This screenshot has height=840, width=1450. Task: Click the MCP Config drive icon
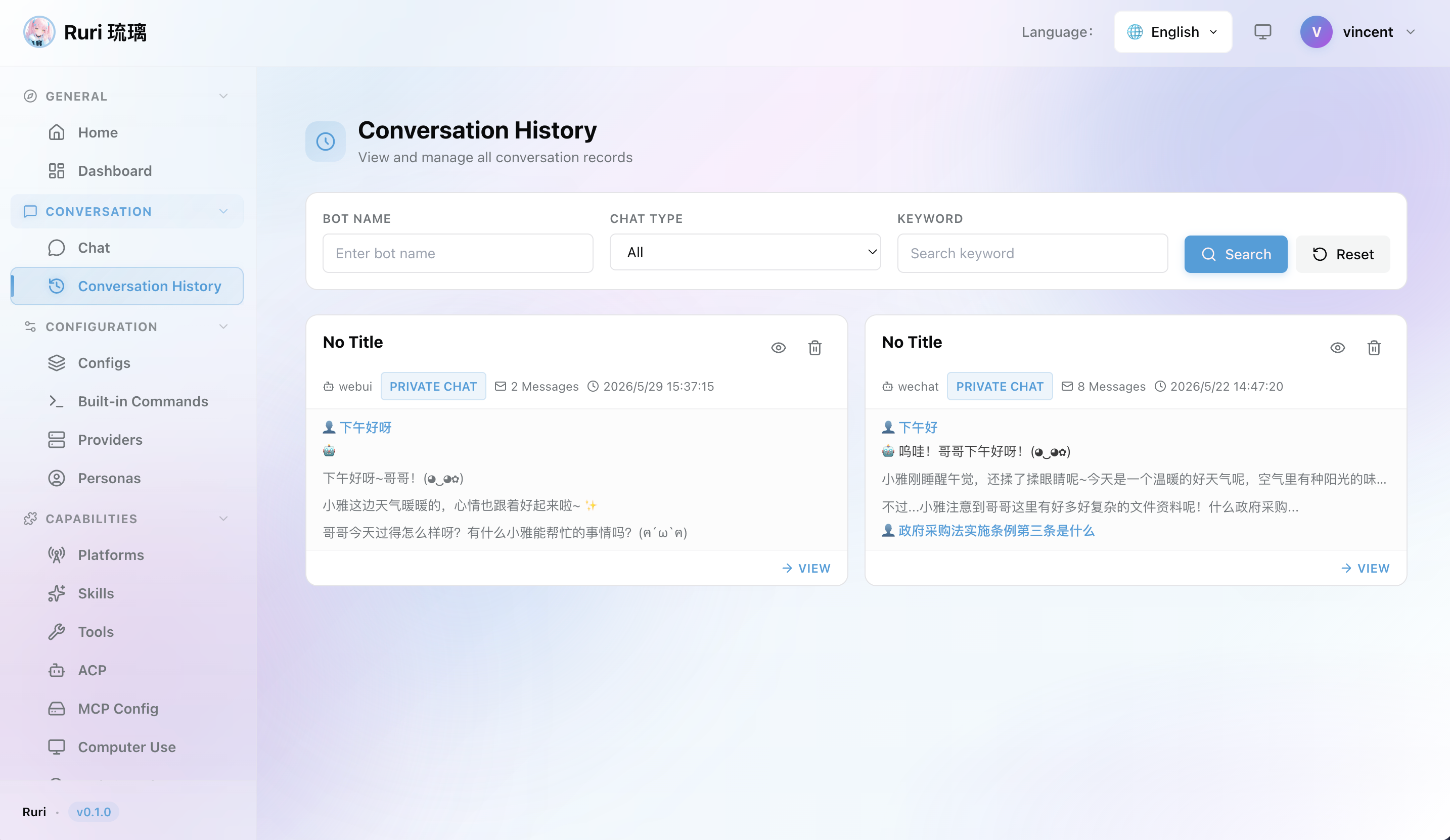57,709
